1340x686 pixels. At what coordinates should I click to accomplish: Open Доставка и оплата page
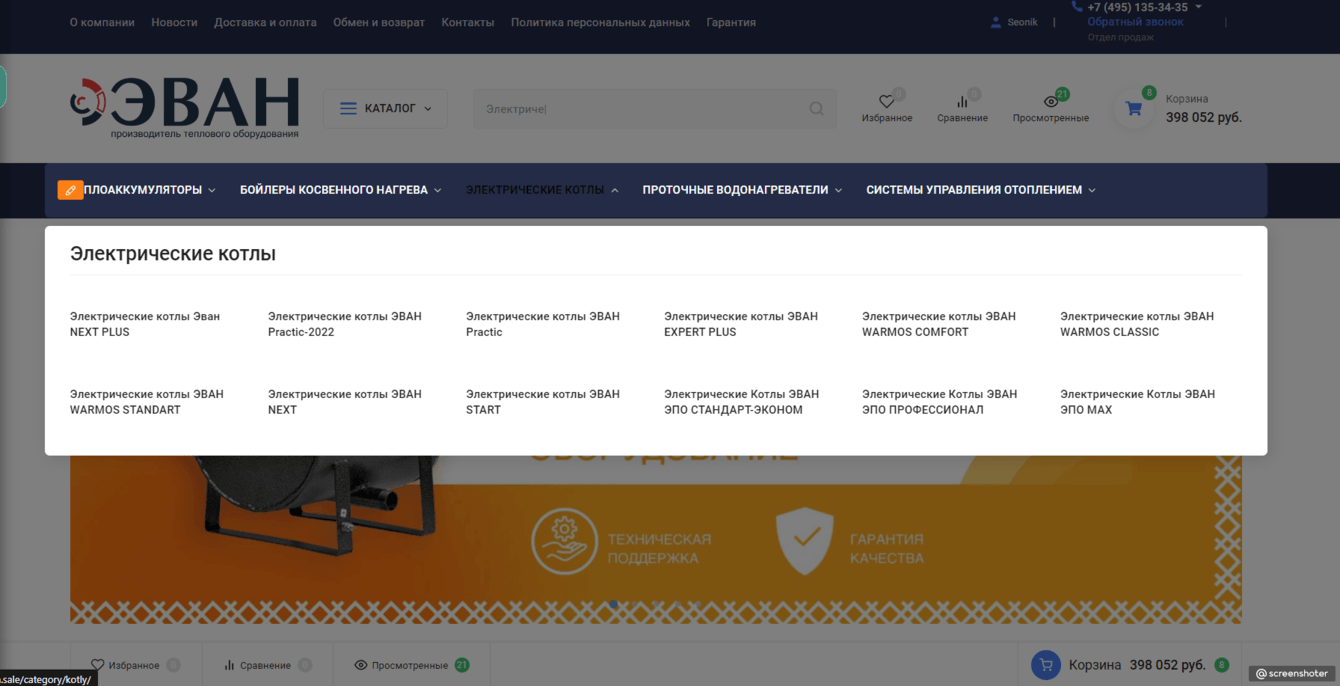click(265, 22)
